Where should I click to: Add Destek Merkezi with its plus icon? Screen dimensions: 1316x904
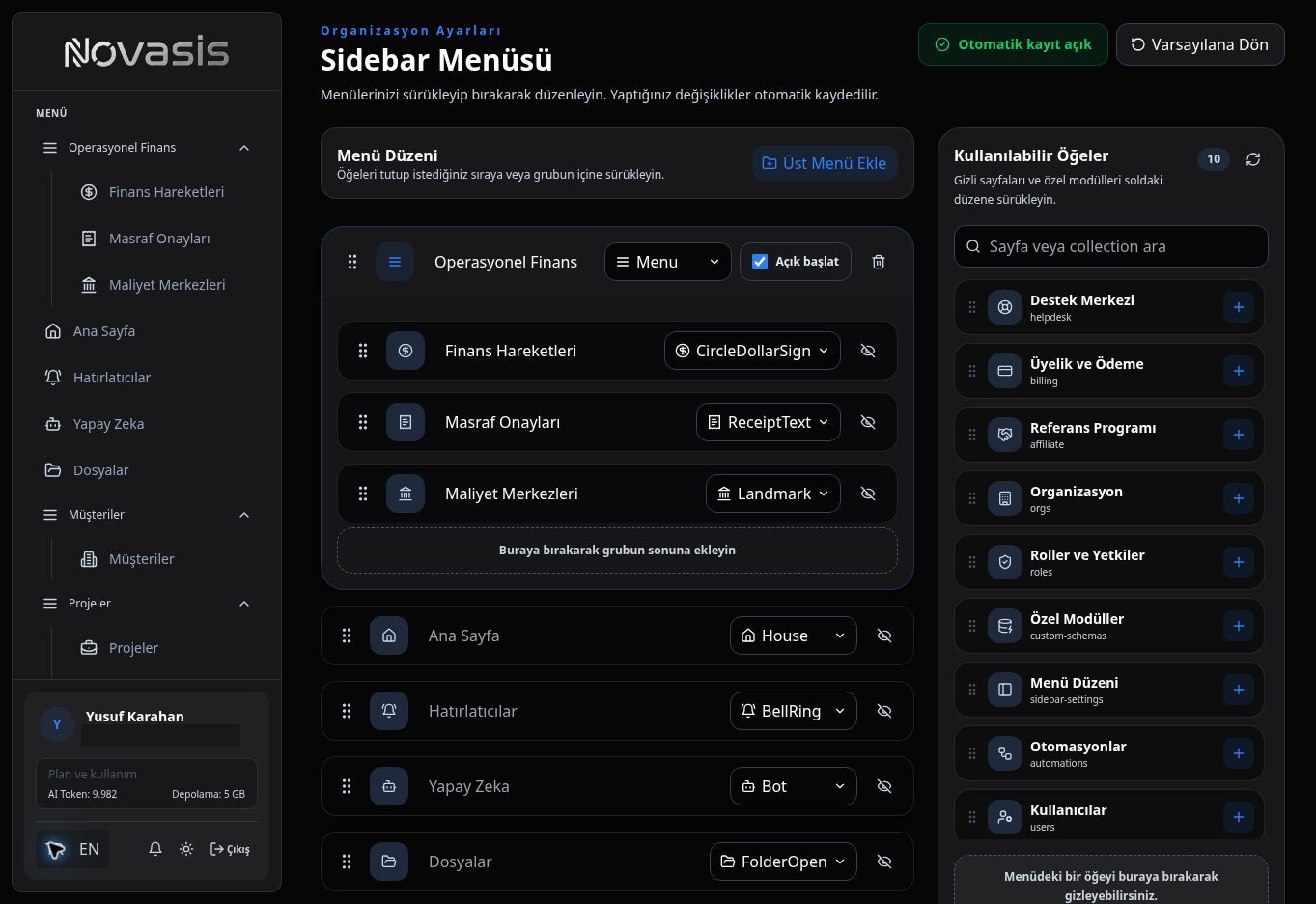point(1238,307)
